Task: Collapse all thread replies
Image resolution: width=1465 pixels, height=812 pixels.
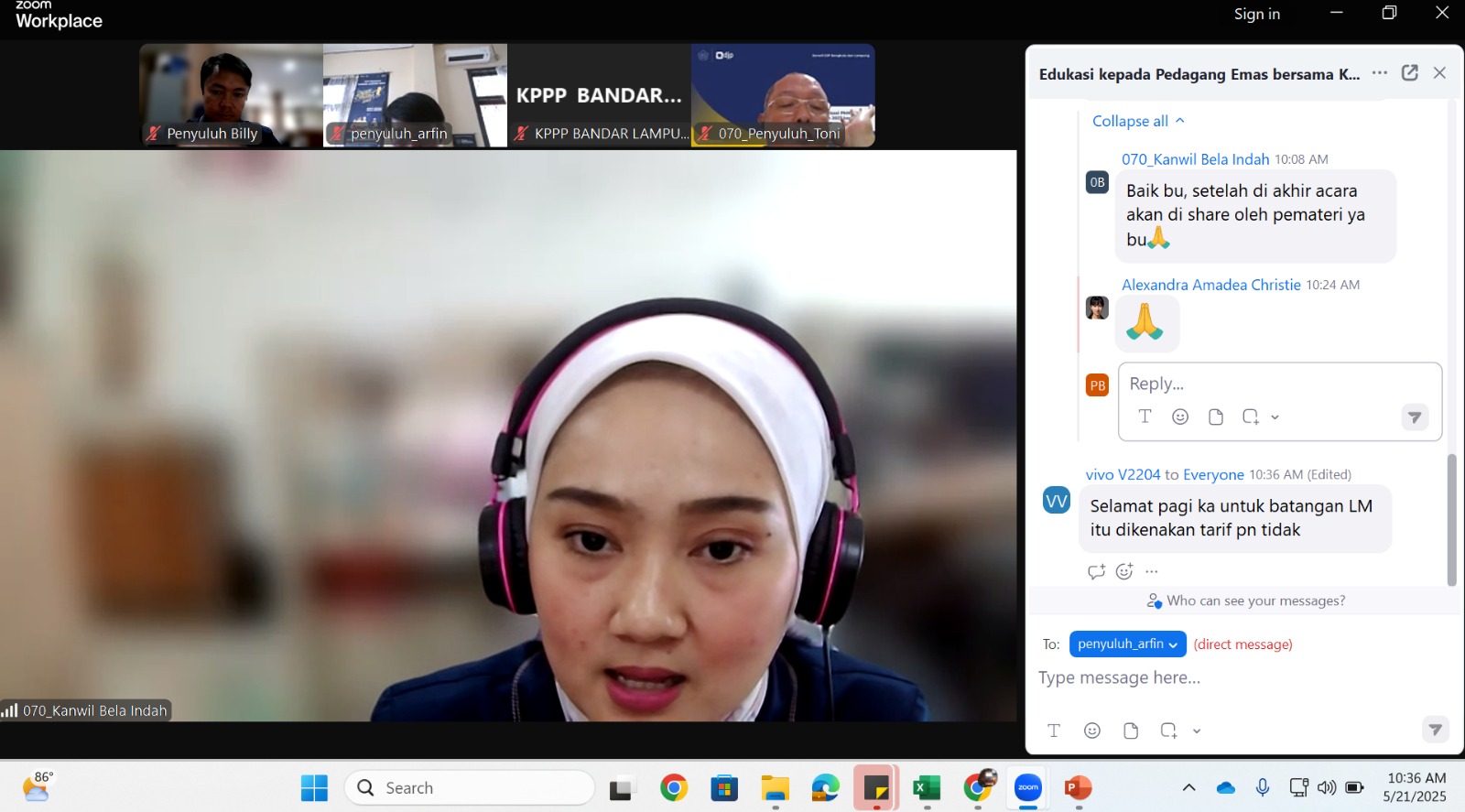Action: (1137, 121)
